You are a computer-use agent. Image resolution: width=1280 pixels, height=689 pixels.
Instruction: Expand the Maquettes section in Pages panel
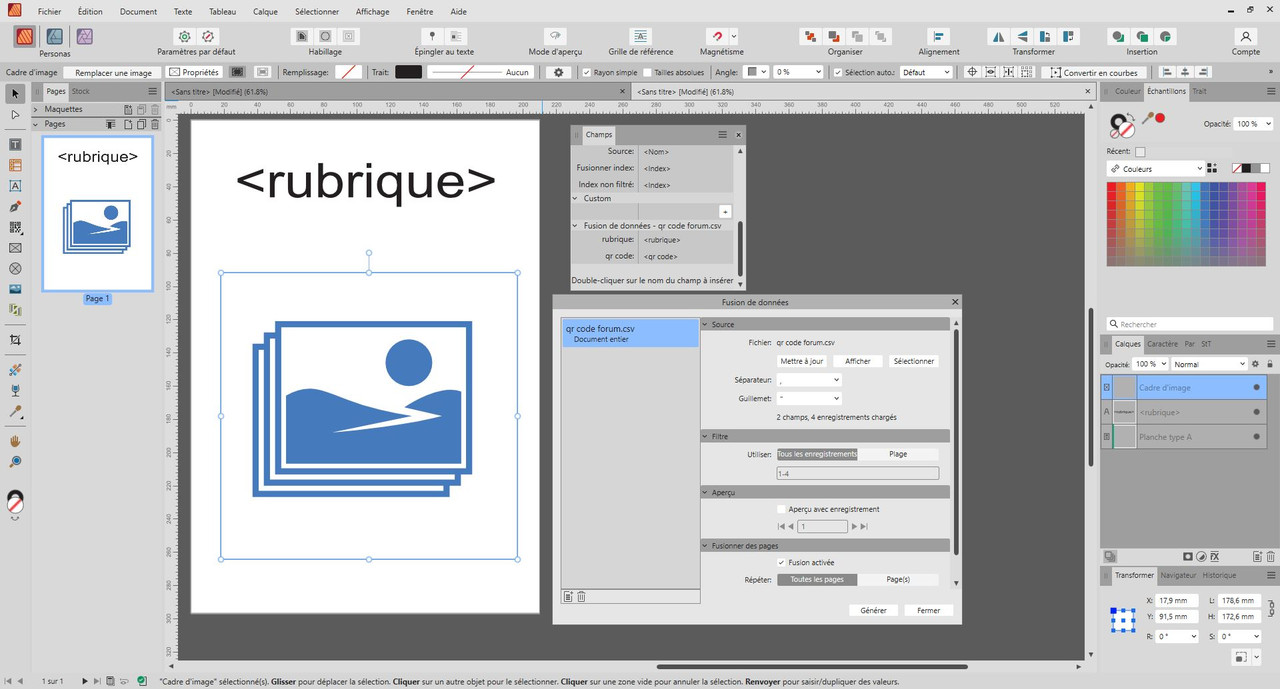click(36, 109)
